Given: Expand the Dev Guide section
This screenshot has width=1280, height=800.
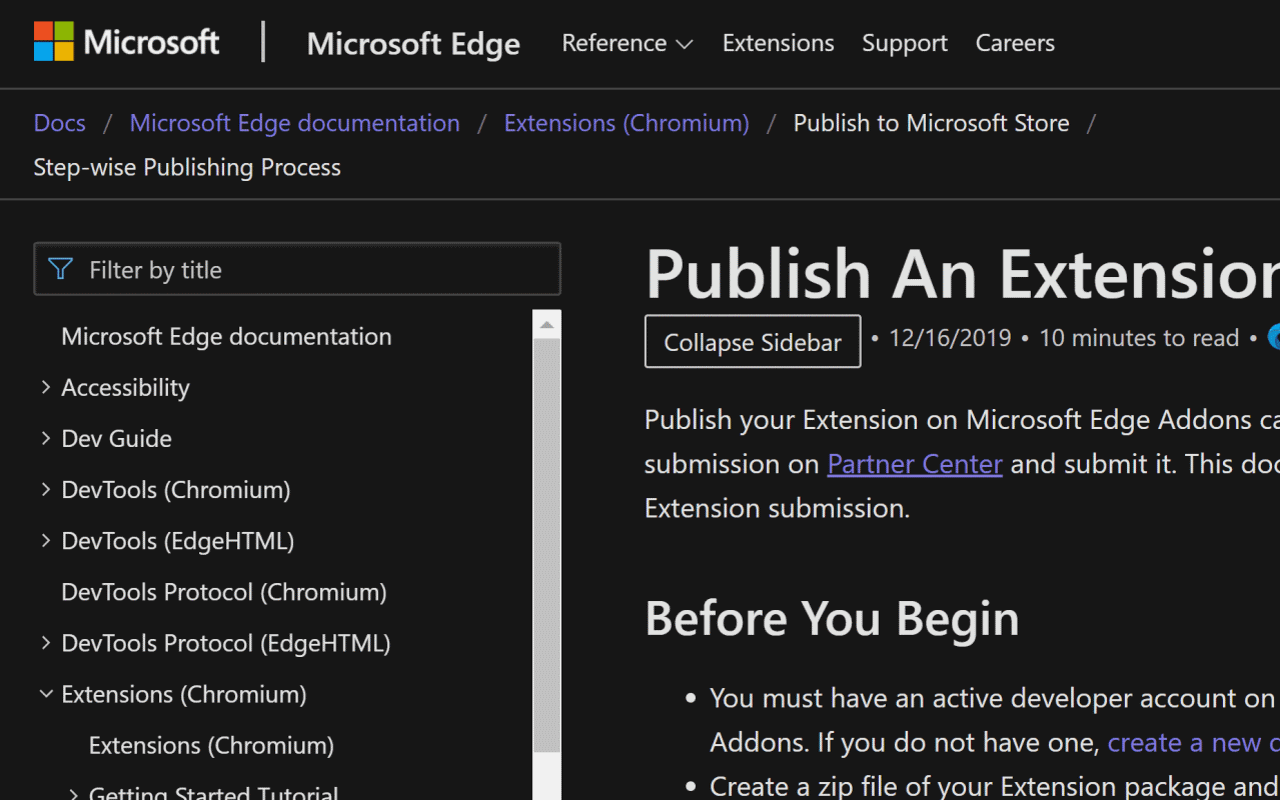Looking at the screenshot, I should point(46,438).
